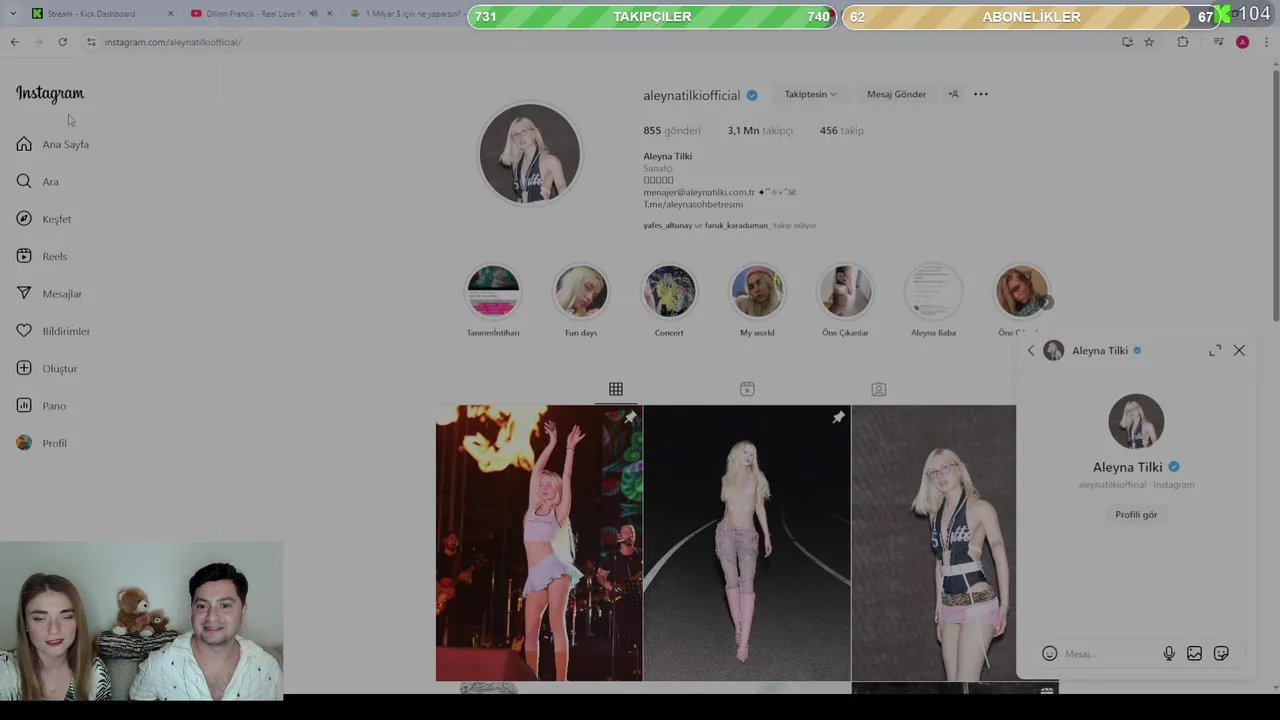Click browser back arrow
Screen dimensions: 1280x720
[x=14, y=42]
